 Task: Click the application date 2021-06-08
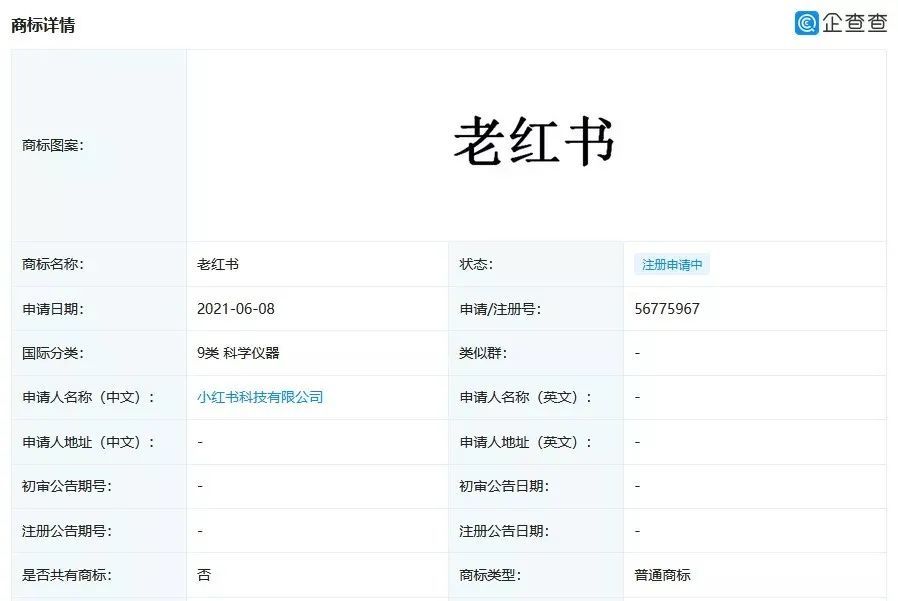pos(235,309)
